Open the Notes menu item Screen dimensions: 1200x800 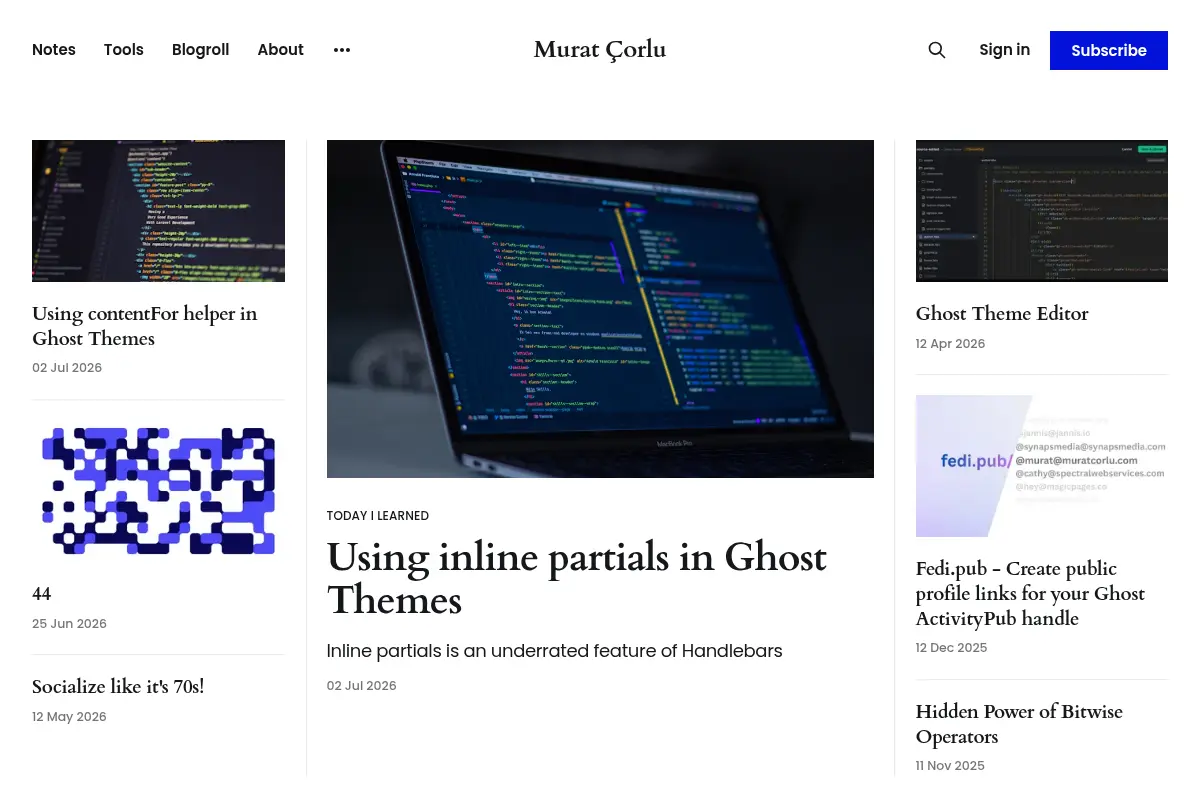(54, 50)
